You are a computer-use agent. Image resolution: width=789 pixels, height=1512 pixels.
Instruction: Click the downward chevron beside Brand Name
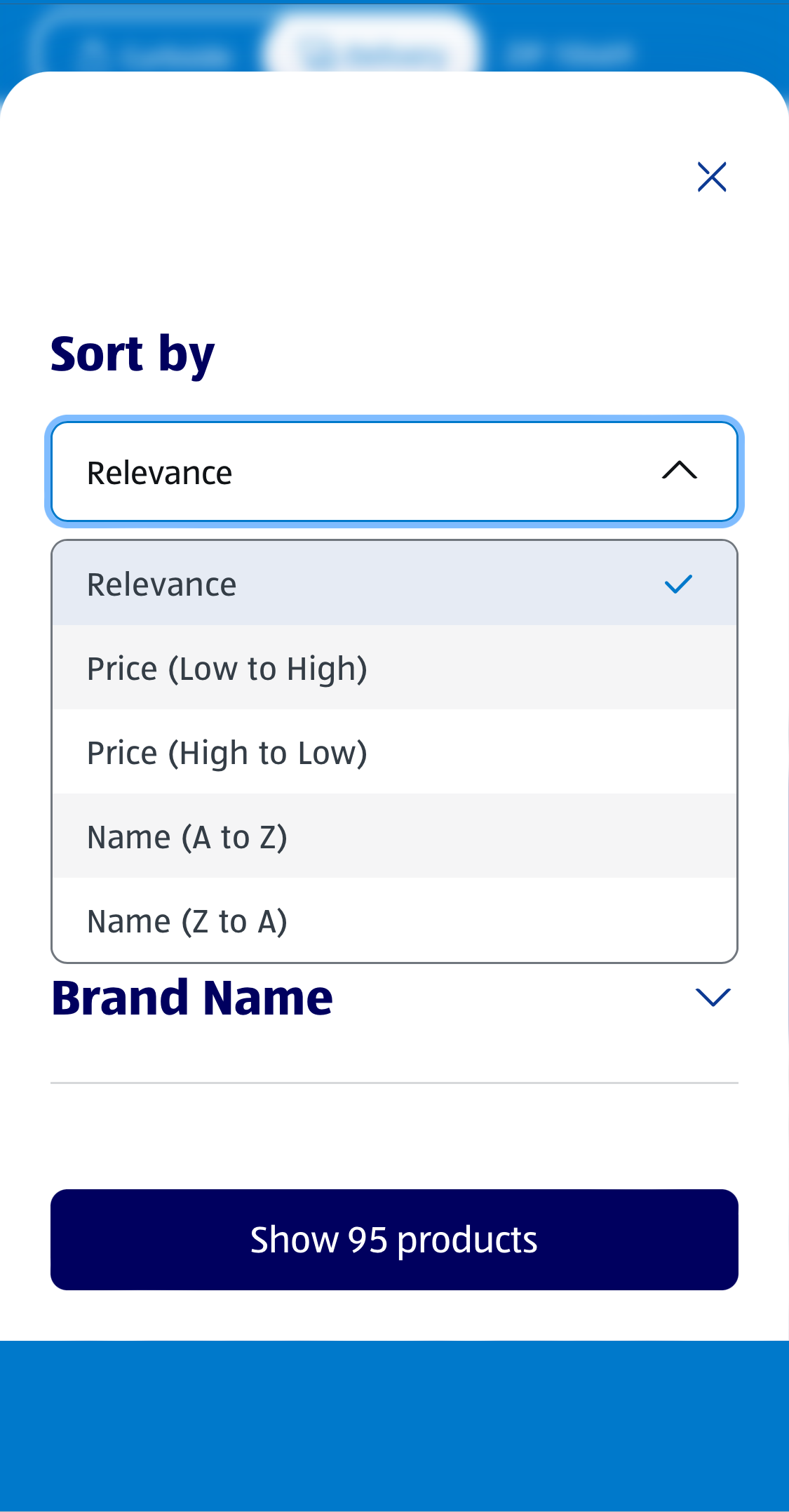pyautogui.click(x=712, y=996)
